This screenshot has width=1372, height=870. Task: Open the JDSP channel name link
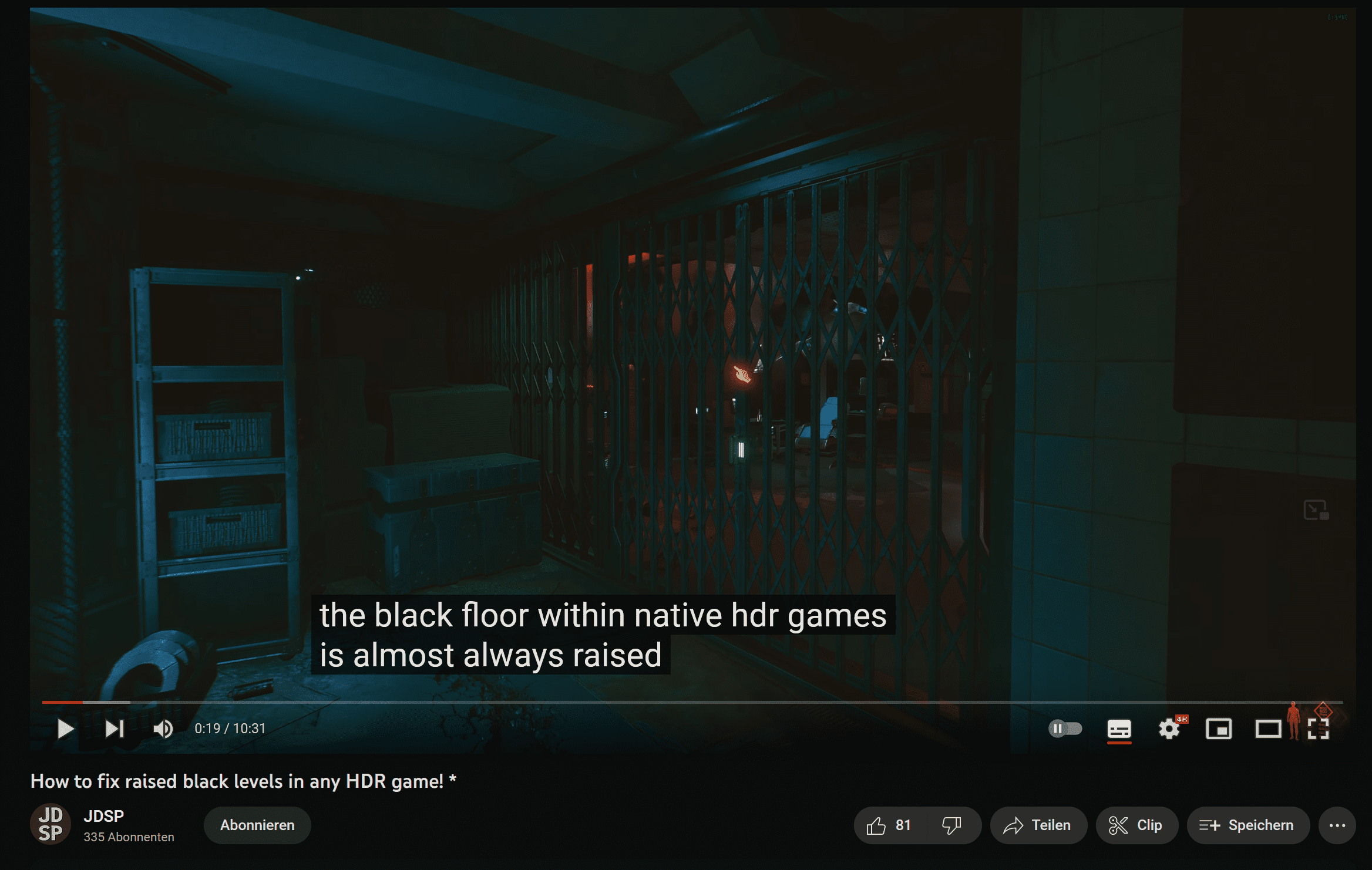pos(104,816)
